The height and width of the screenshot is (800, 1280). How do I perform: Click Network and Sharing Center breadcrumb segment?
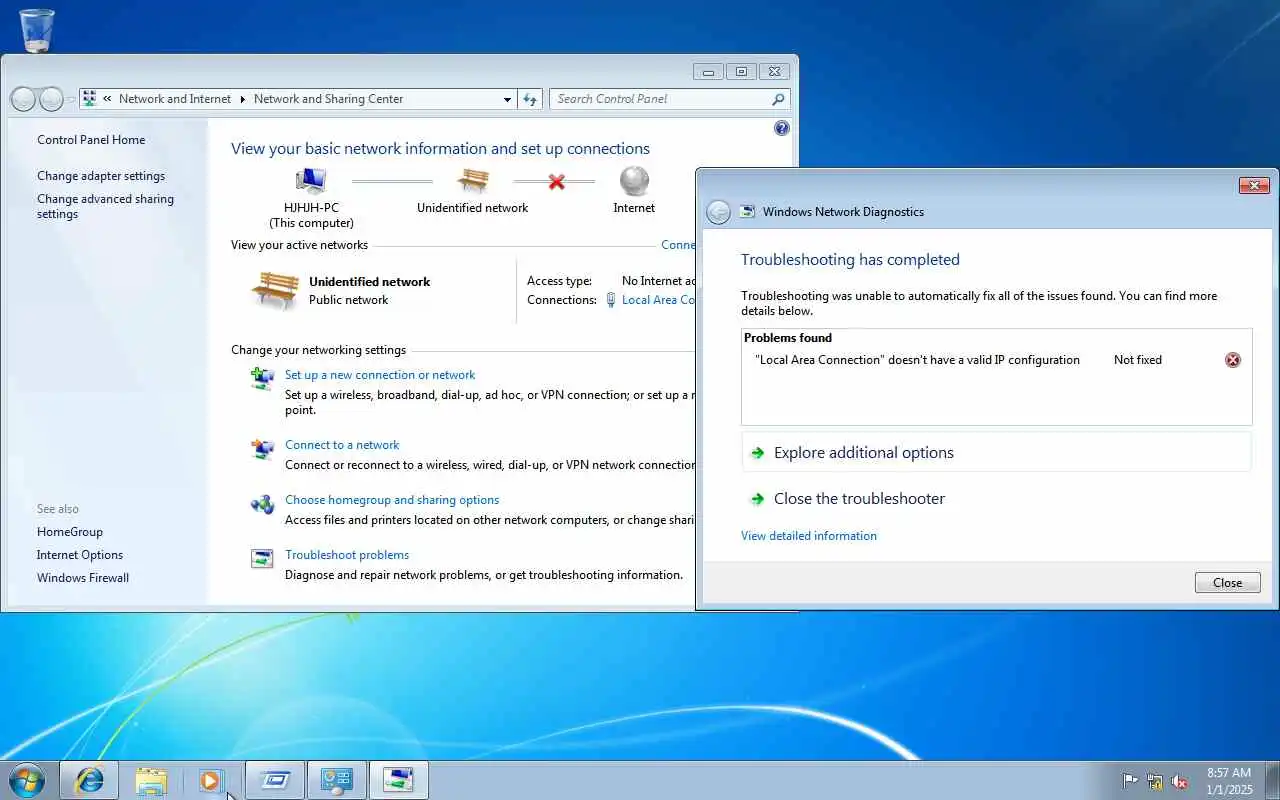[328, 99]
